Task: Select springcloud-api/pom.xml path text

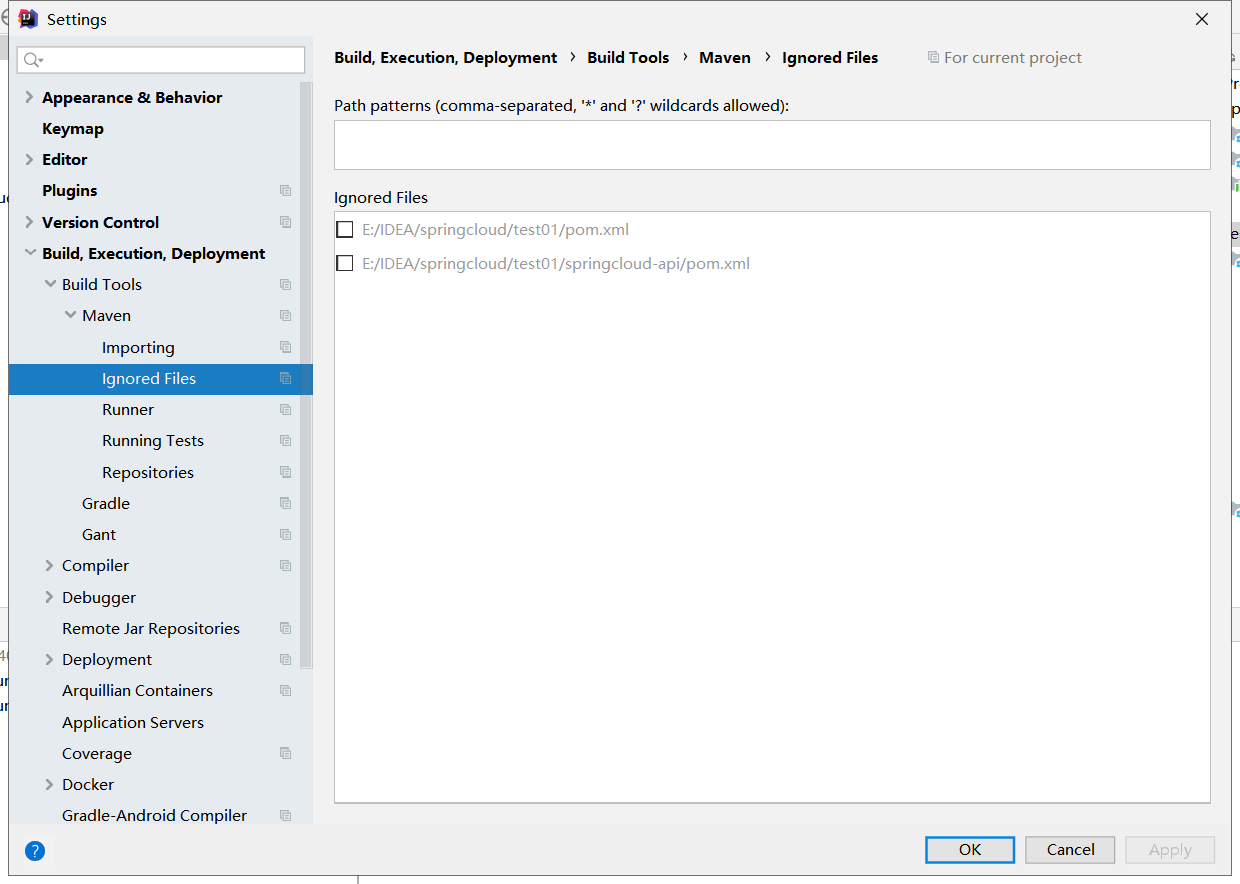Action: [556, 264]
